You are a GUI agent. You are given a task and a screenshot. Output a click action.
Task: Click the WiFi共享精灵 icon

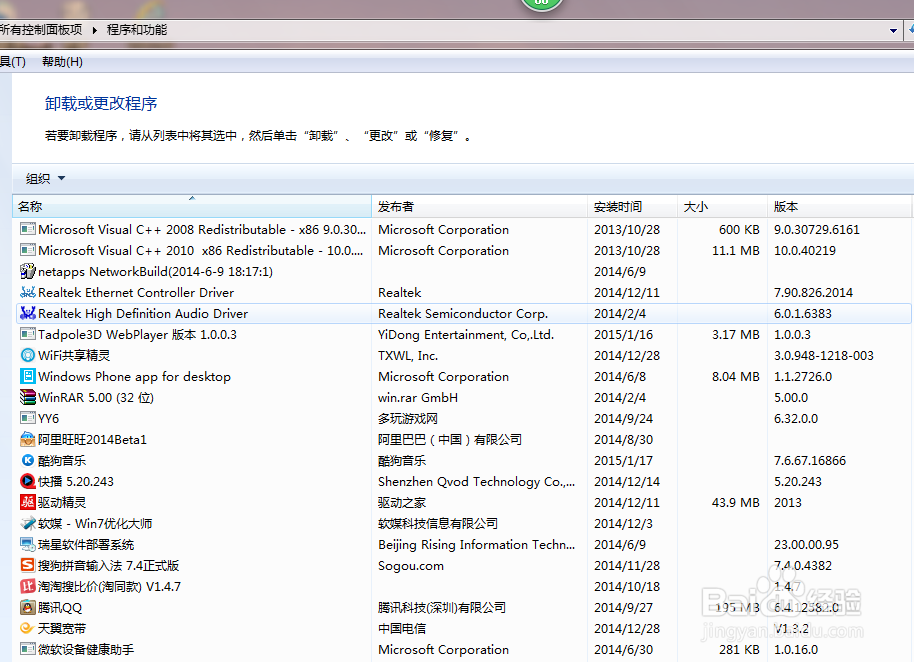coord(27,355)
